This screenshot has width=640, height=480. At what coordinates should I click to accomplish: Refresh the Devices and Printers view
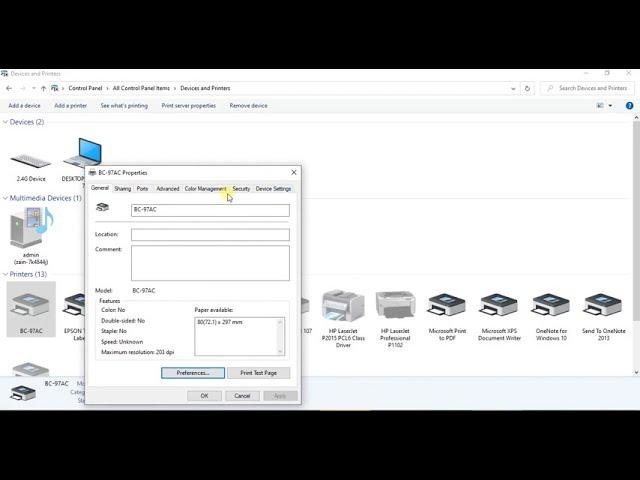pyautogui.click(x=527, y=88)
